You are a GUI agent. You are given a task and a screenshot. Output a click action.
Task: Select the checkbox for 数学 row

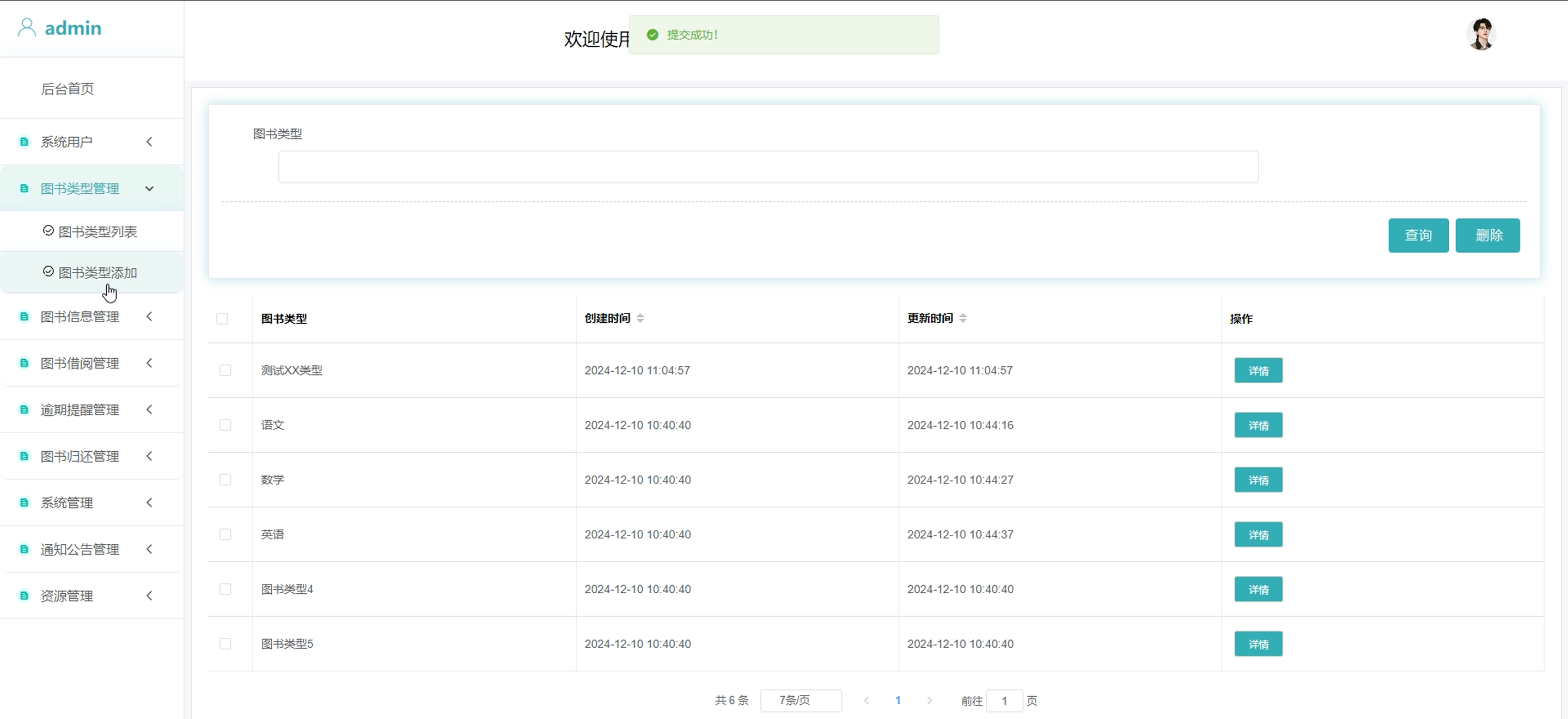[x=225, y=480]
